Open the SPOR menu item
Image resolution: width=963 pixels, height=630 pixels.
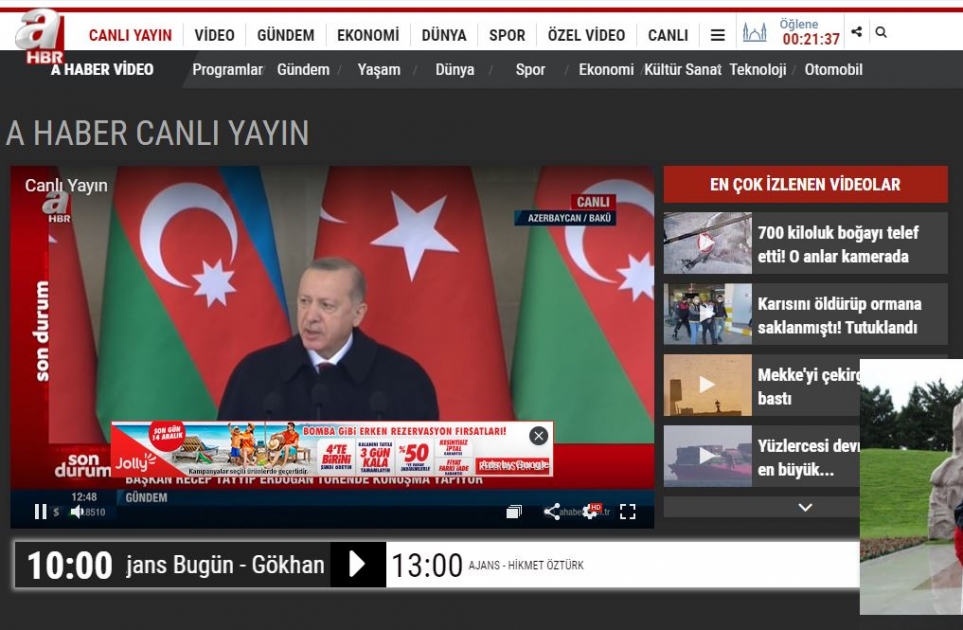(507, 35)
